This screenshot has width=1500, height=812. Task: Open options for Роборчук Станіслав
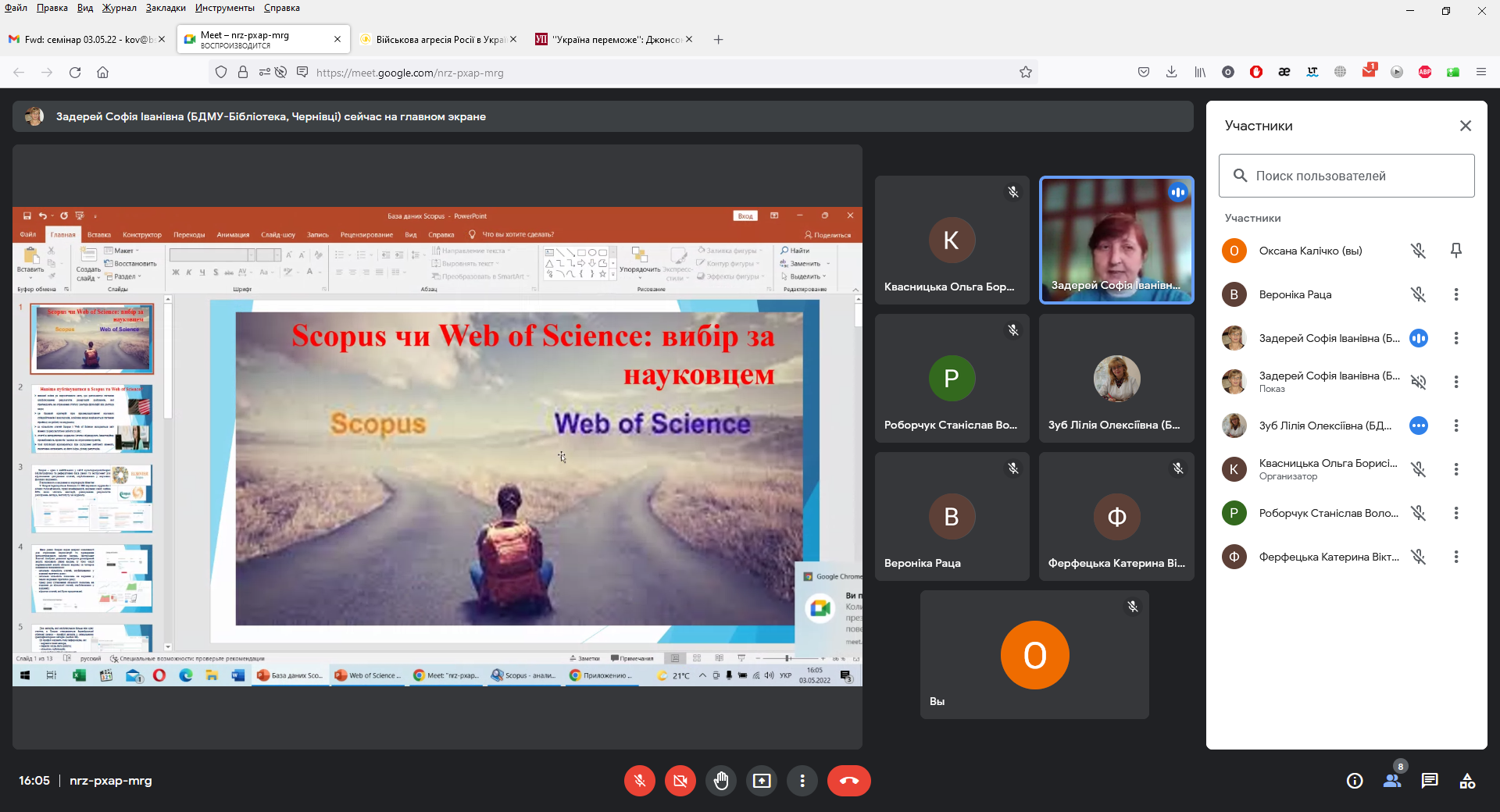(x=1456, y=513)
